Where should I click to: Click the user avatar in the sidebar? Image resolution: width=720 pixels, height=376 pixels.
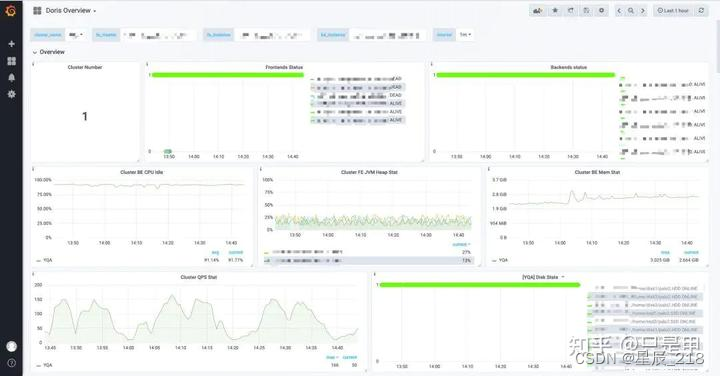pos(11,346)
